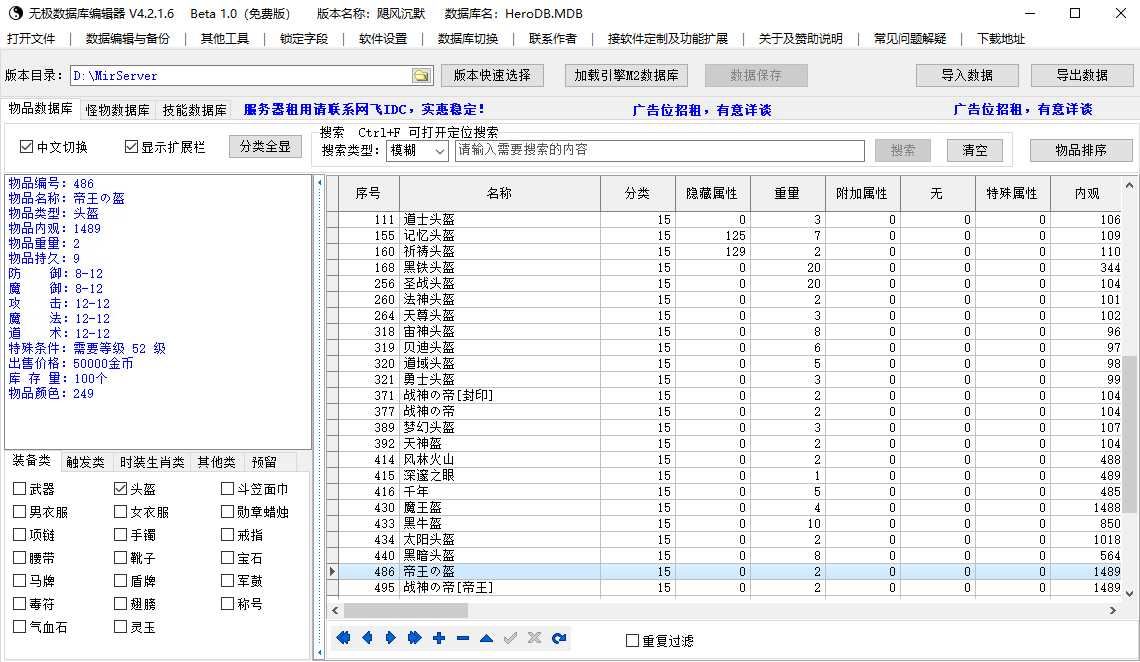
Task: Switch to the 怪物数据库 tab
Action: [x=118, y=110]
